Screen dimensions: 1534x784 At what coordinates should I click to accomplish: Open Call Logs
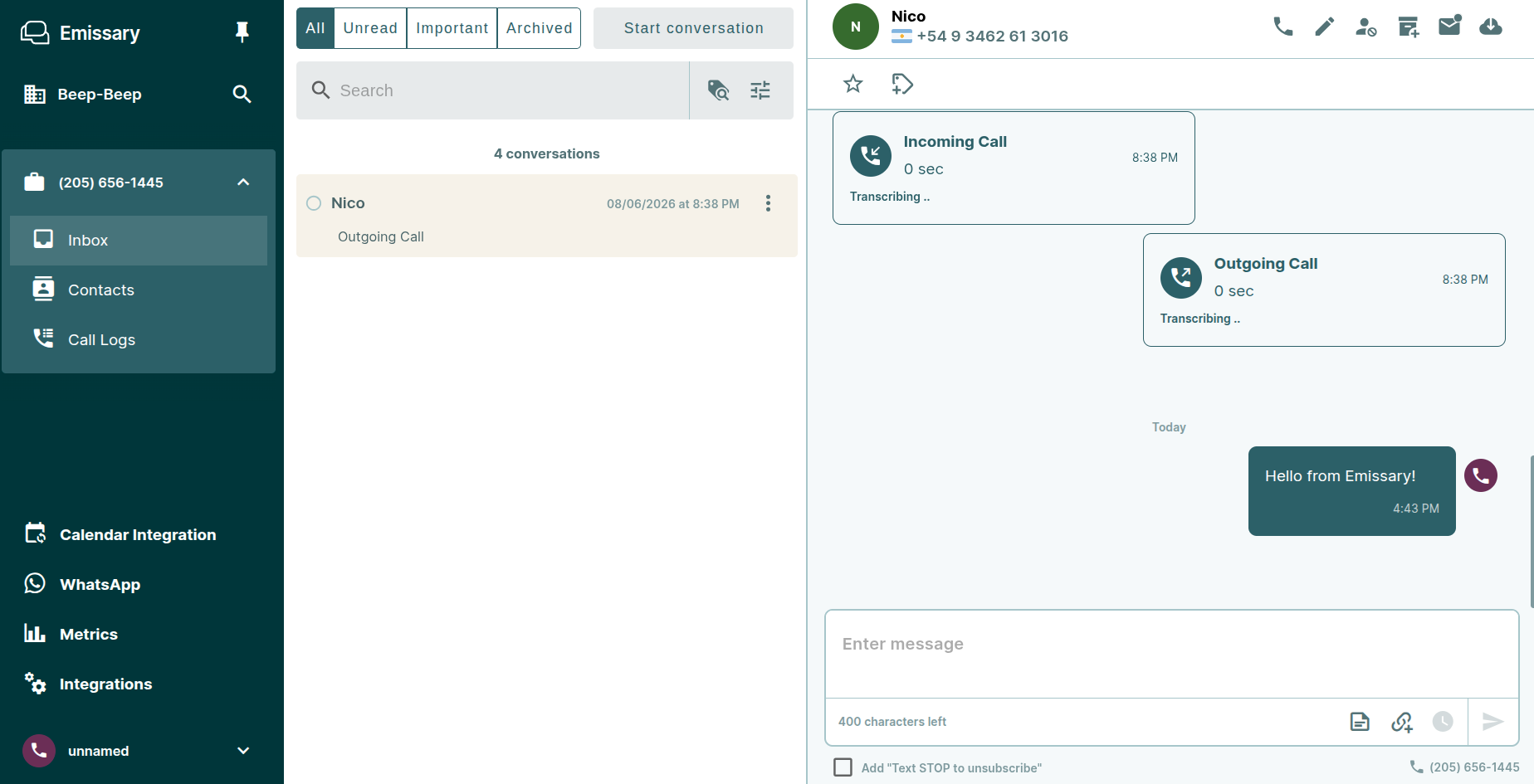(x=139, y=339)
